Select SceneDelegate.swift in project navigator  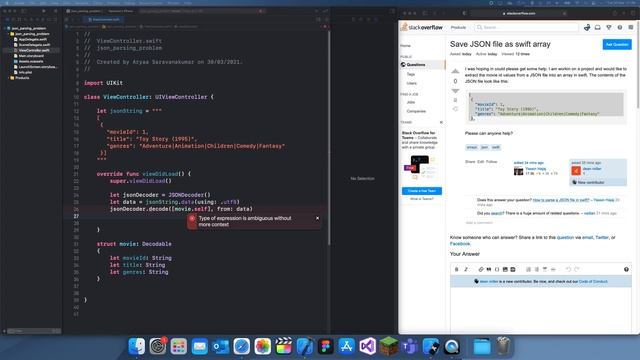coord(33,45)
